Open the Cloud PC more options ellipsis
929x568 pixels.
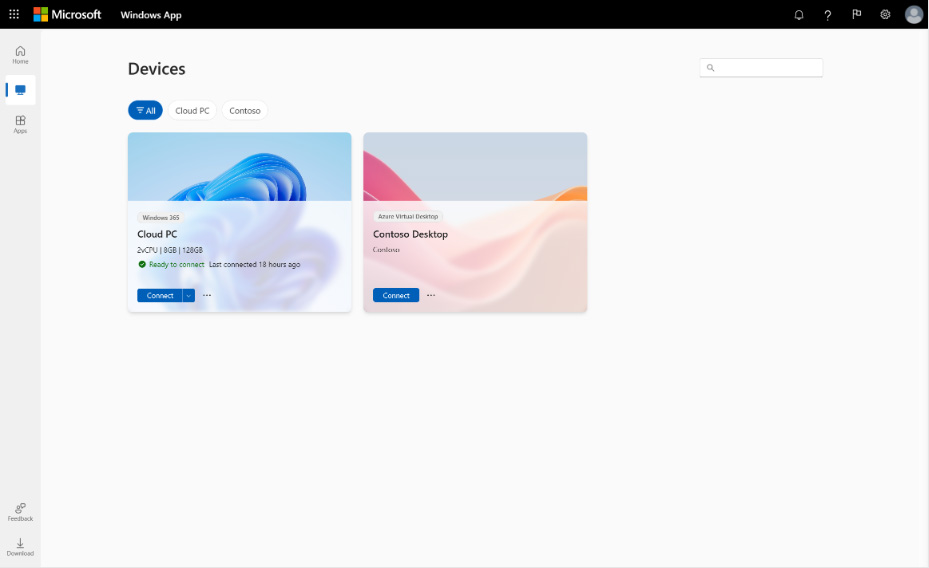207,295
